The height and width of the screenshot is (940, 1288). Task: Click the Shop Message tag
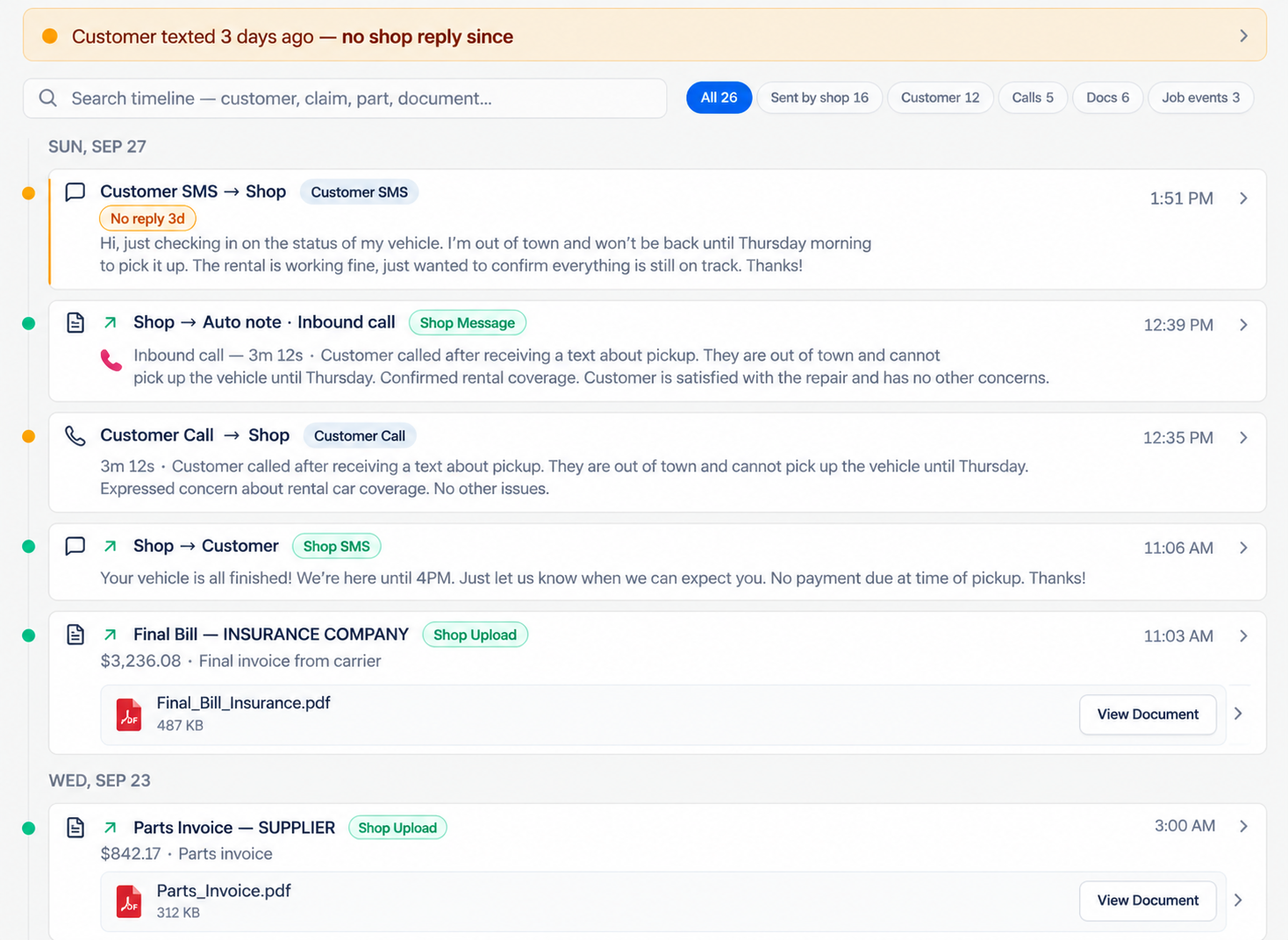[x=467, y=323]
